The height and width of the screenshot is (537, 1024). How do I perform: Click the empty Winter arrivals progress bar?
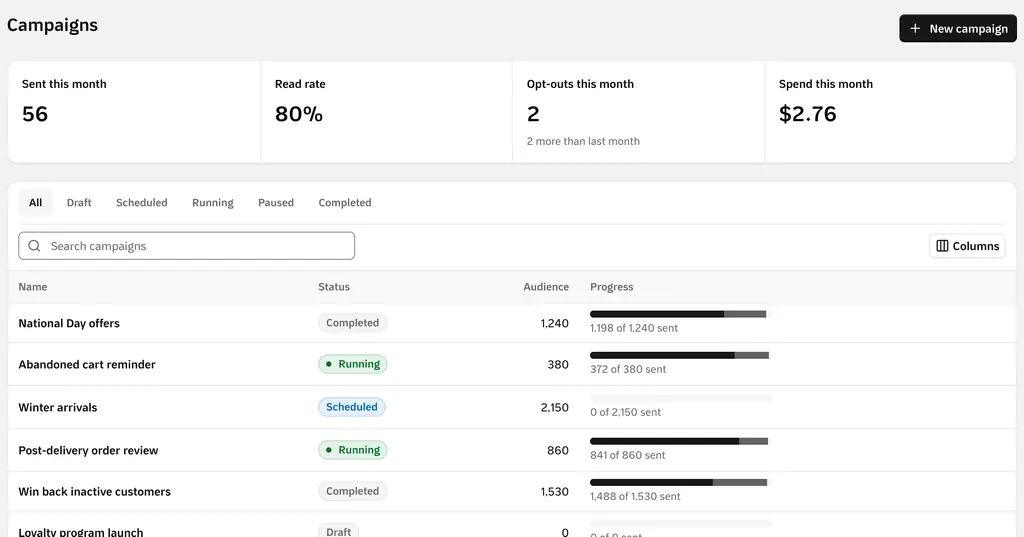click(681, 399)
